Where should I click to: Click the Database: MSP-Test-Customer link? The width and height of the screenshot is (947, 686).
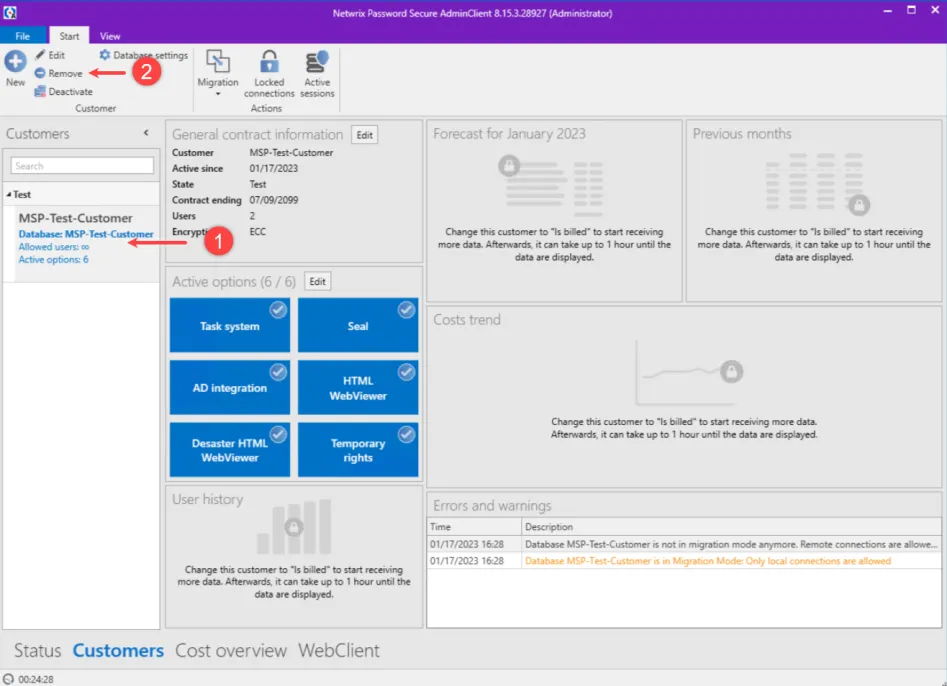point(86,234)
